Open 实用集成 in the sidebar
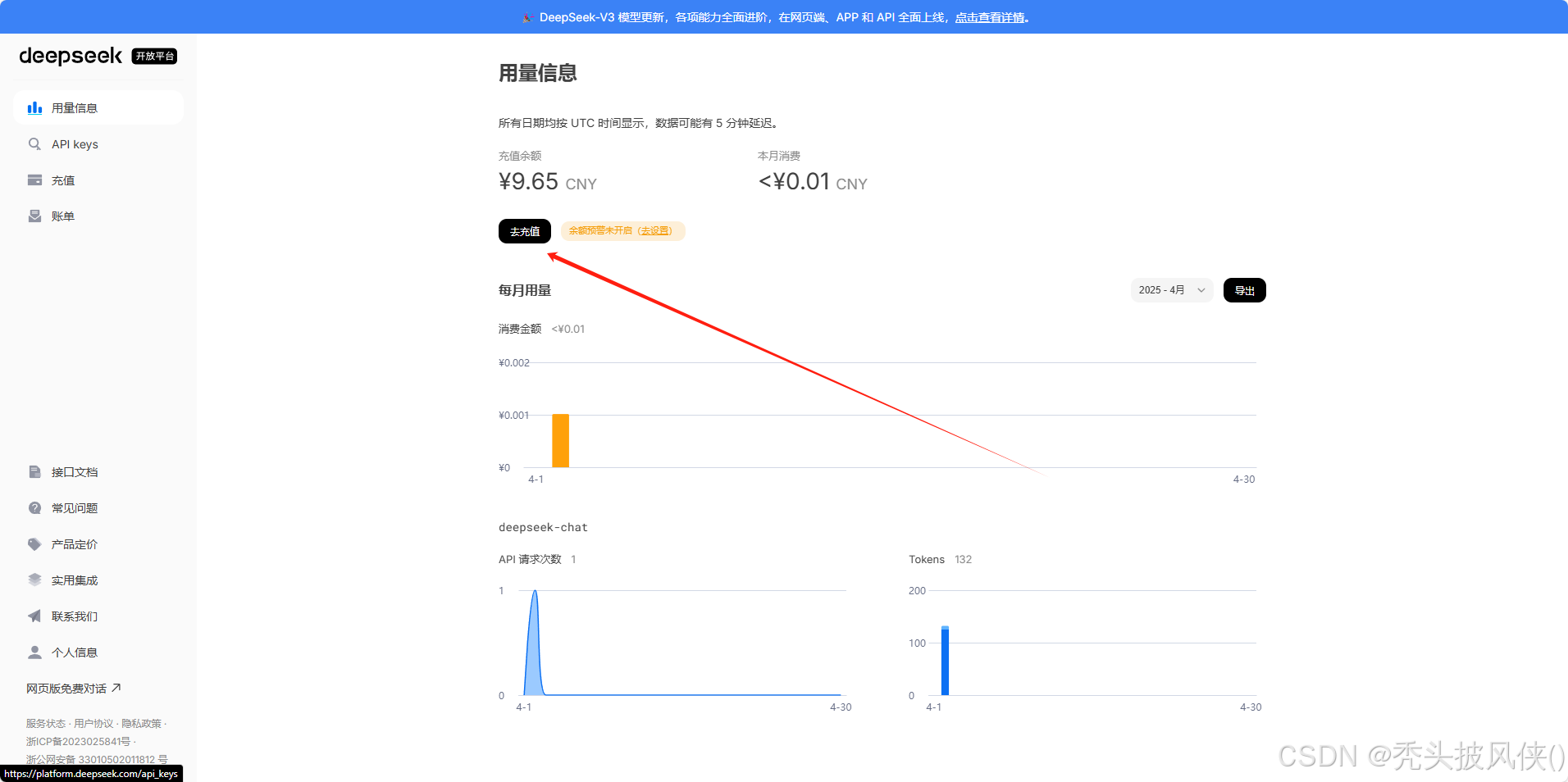Viewport: 1568px width, 782px height. pyautogui.click(x=98, y=580)
